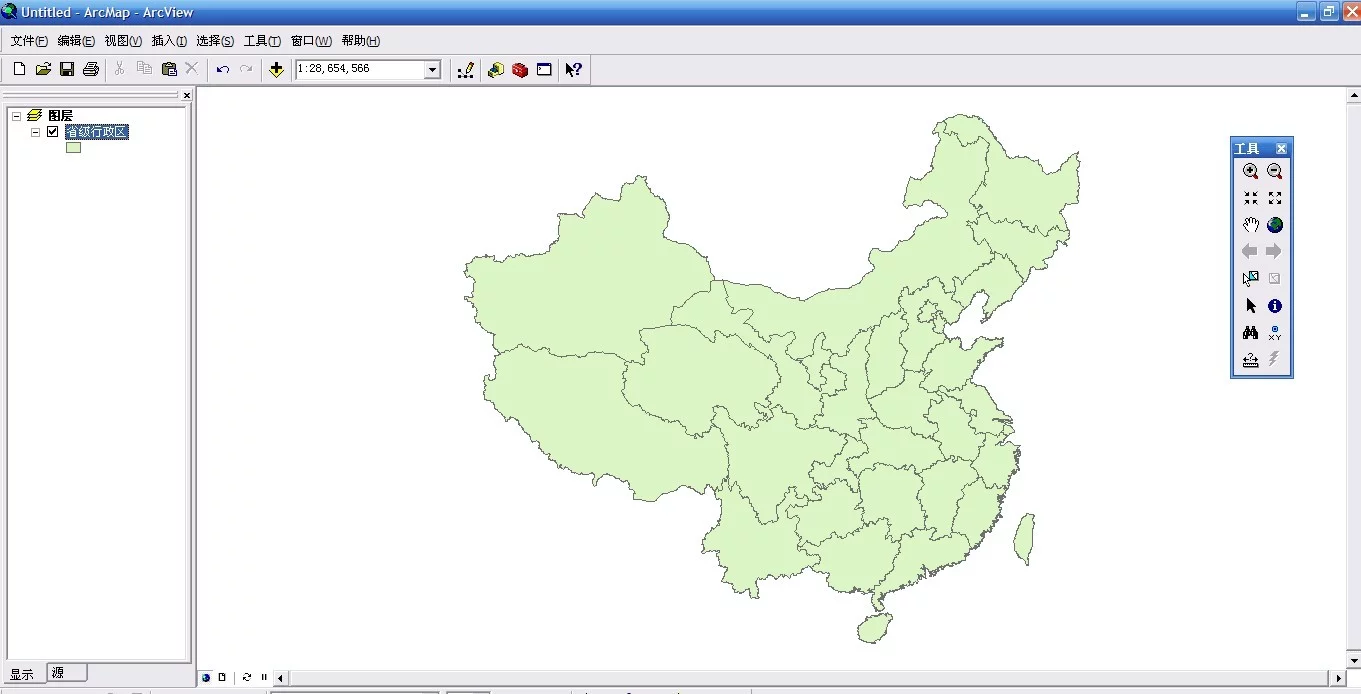Open the 文件 menu
The image size is (1361, 694).
pos(29,41)
